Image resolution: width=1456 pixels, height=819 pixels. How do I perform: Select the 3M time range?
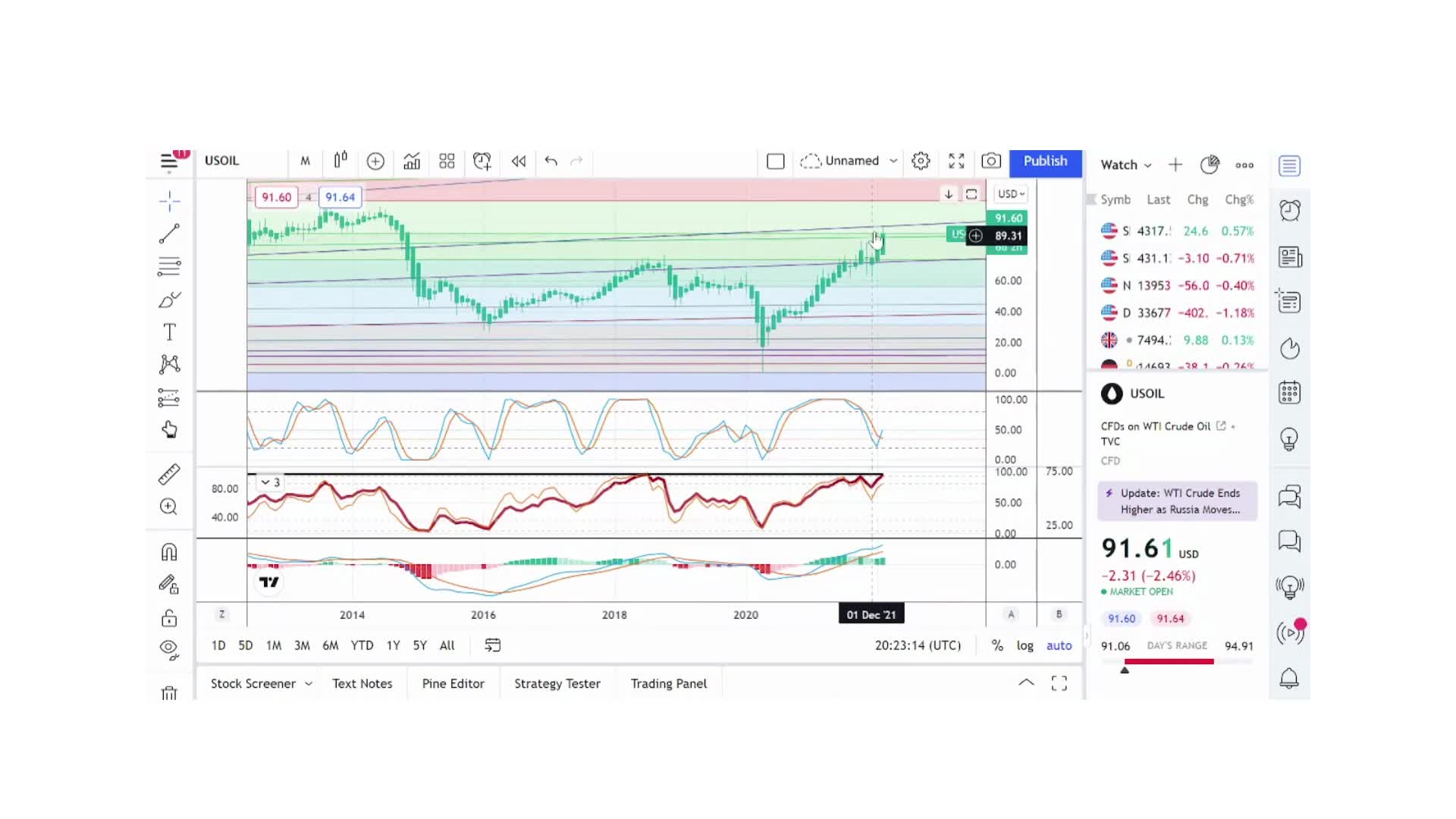302,645
